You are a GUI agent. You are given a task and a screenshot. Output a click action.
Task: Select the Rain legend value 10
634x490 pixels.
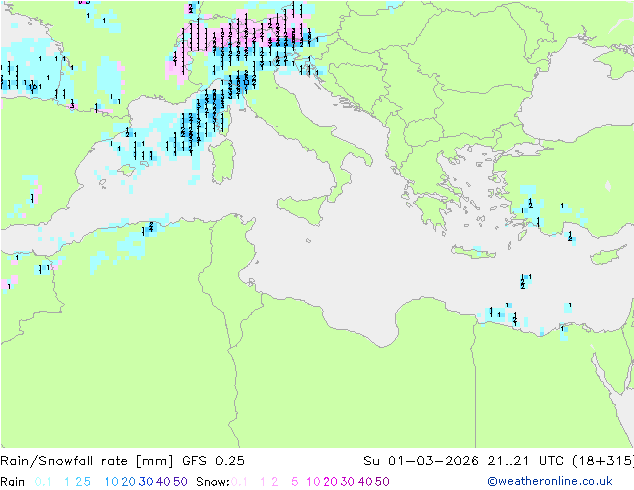coord(112,482)
